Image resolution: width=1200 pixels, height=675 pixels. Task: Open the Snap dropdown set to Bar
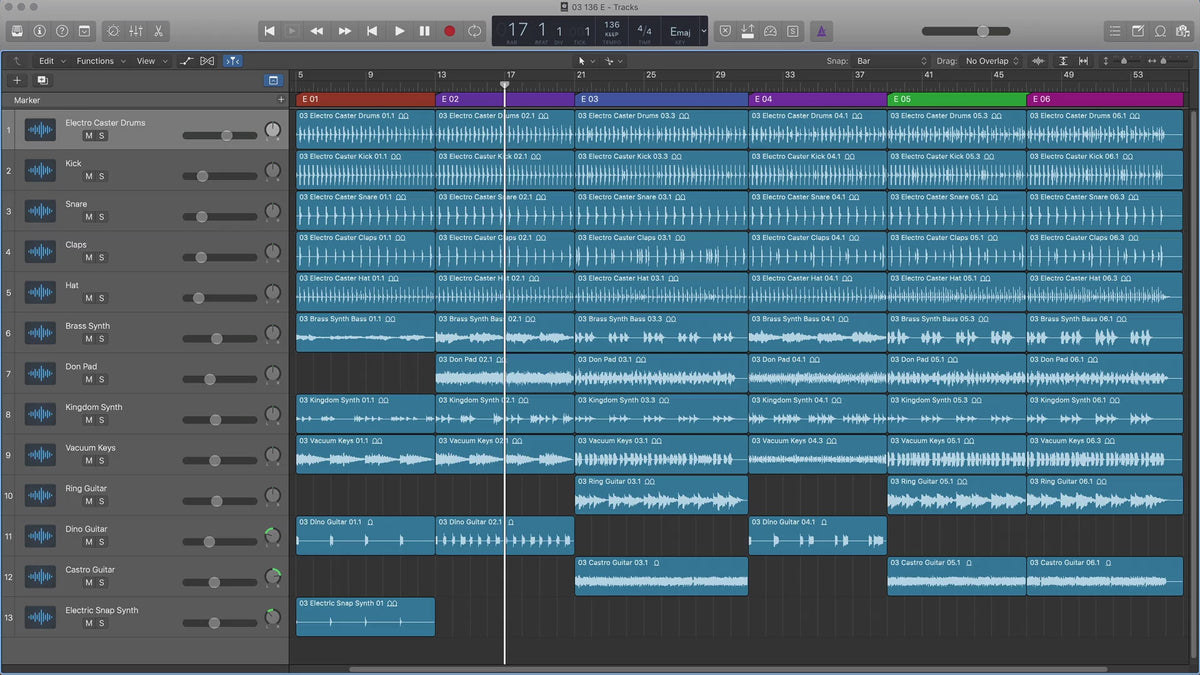(x=891, y=61)
